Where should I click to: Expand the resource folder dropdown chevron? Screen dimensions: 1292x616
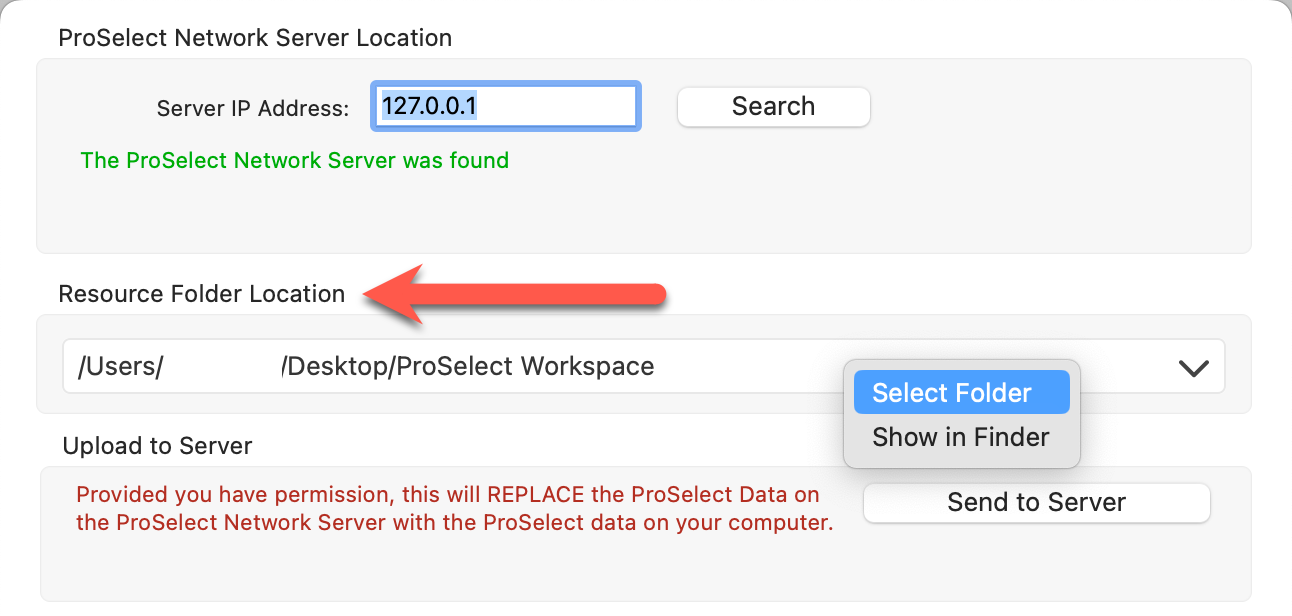coord(1193,368)
